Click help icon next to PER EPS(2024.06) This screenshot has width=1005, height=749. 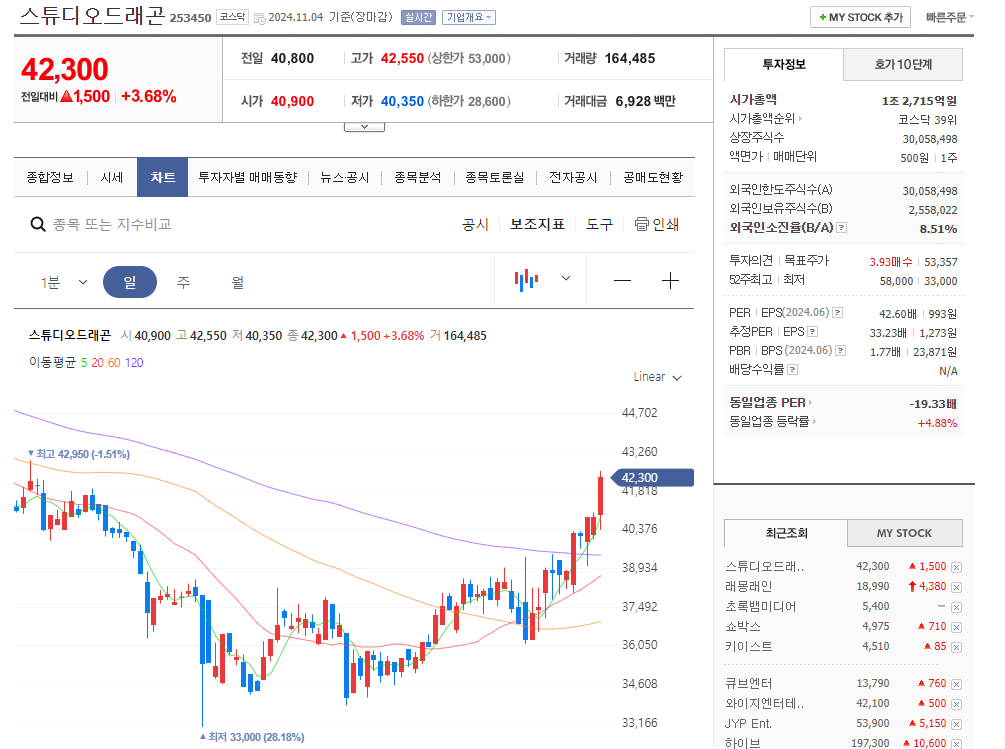click(x=837, y=313)
